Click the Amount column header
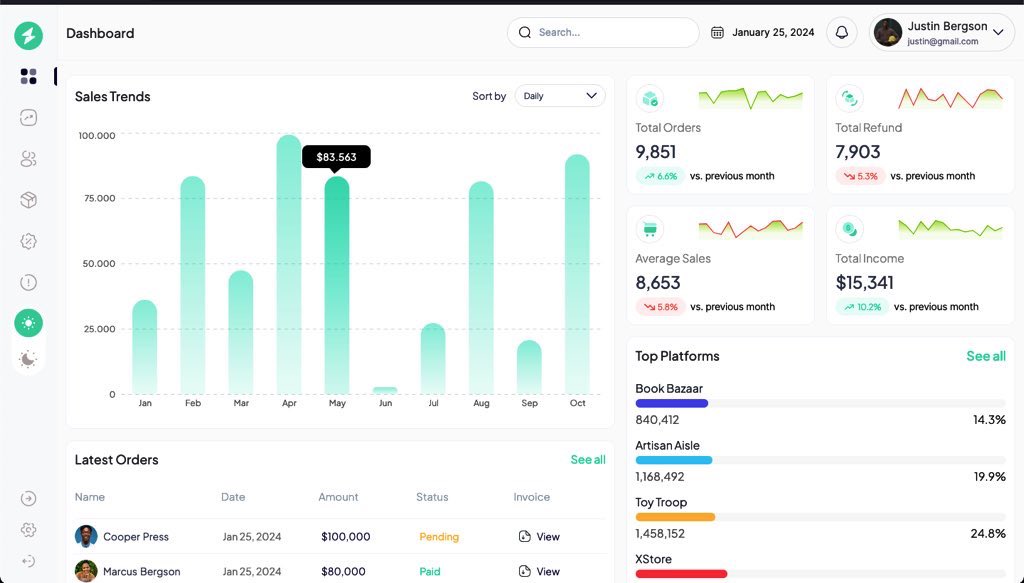 click(x=338, y=497)
